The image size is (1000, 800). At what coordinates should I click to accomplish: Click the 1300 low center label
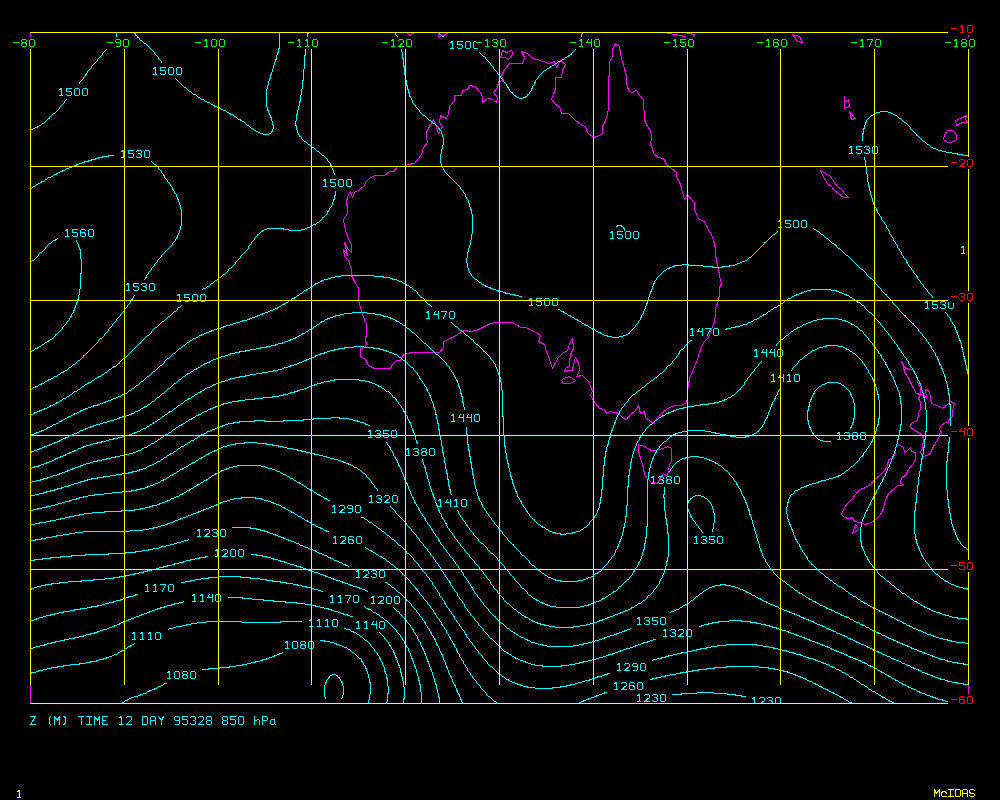(851, 436)
